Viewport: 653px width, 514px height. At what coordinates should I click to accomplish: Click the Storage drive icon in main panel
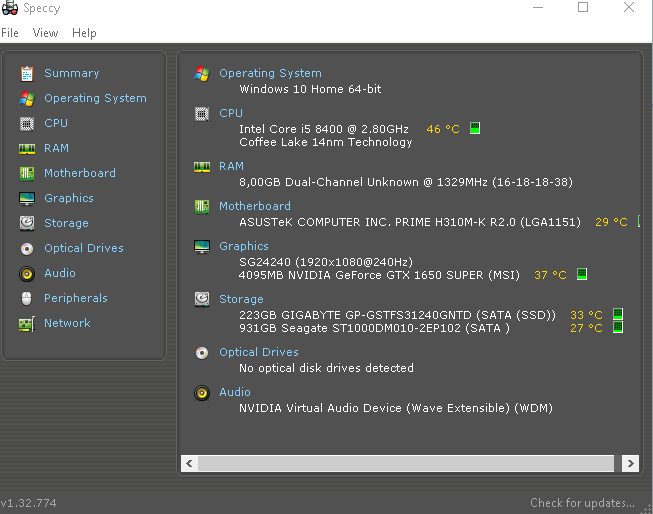202,299
